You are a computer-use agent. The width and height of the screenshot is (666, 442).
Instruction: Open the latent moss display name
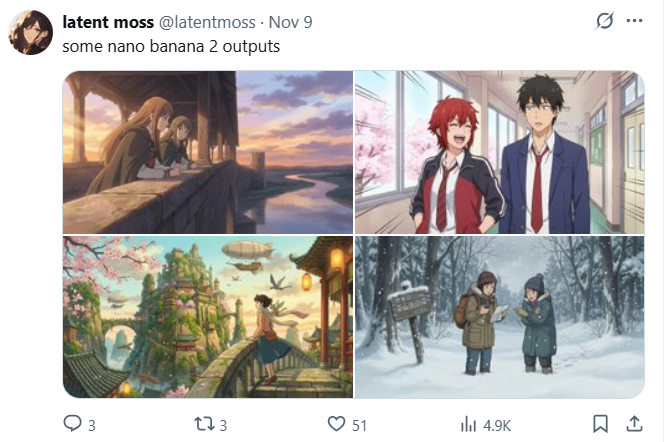(x=108, y=22)
